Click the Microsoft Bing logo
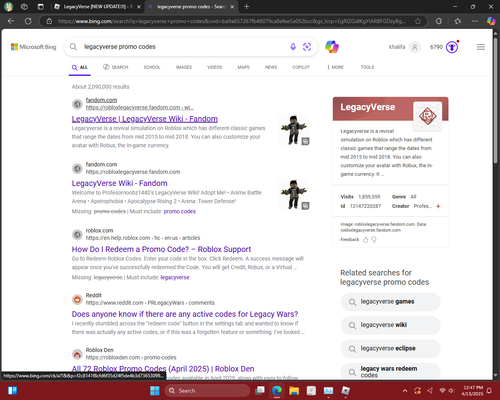This screenshot has width=500, height=400. pos(34,47)
